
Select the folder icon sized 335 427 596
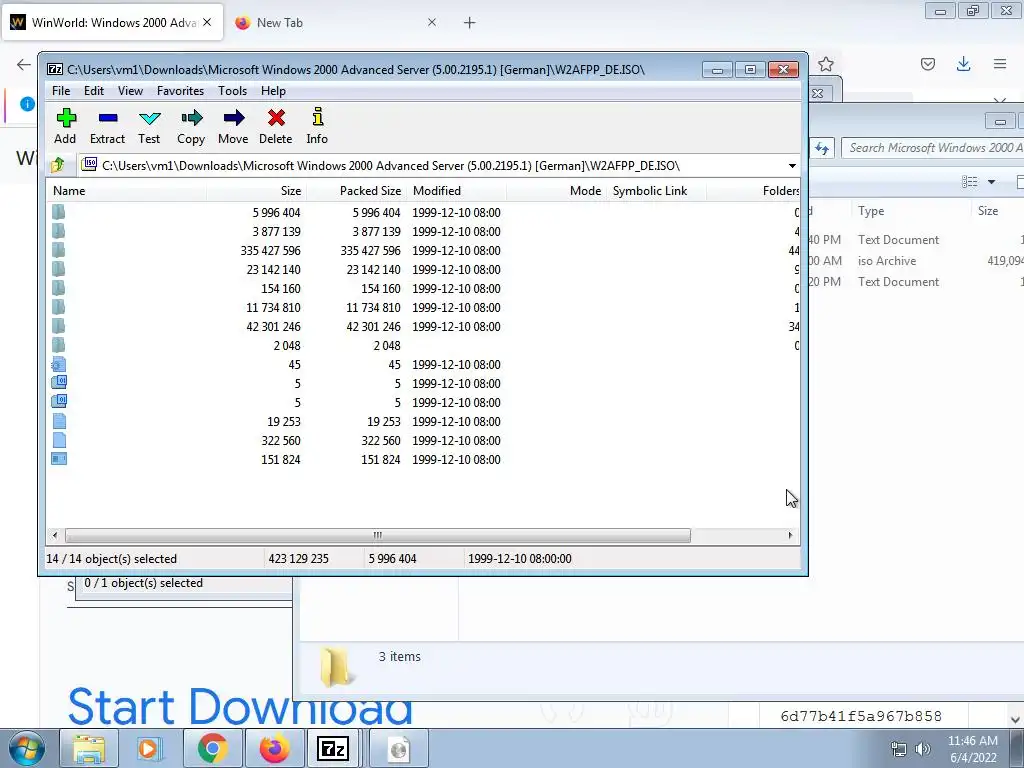(58, 250)
